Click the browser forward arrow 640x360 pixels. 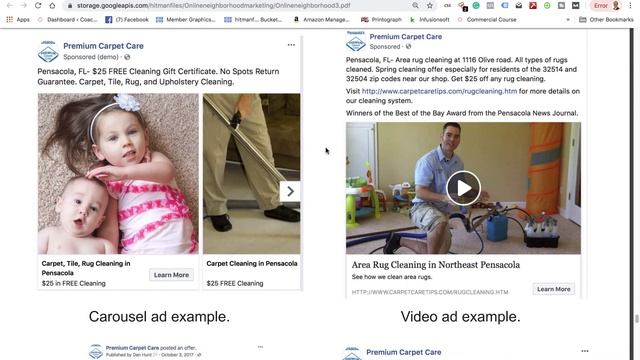(24, 5)
